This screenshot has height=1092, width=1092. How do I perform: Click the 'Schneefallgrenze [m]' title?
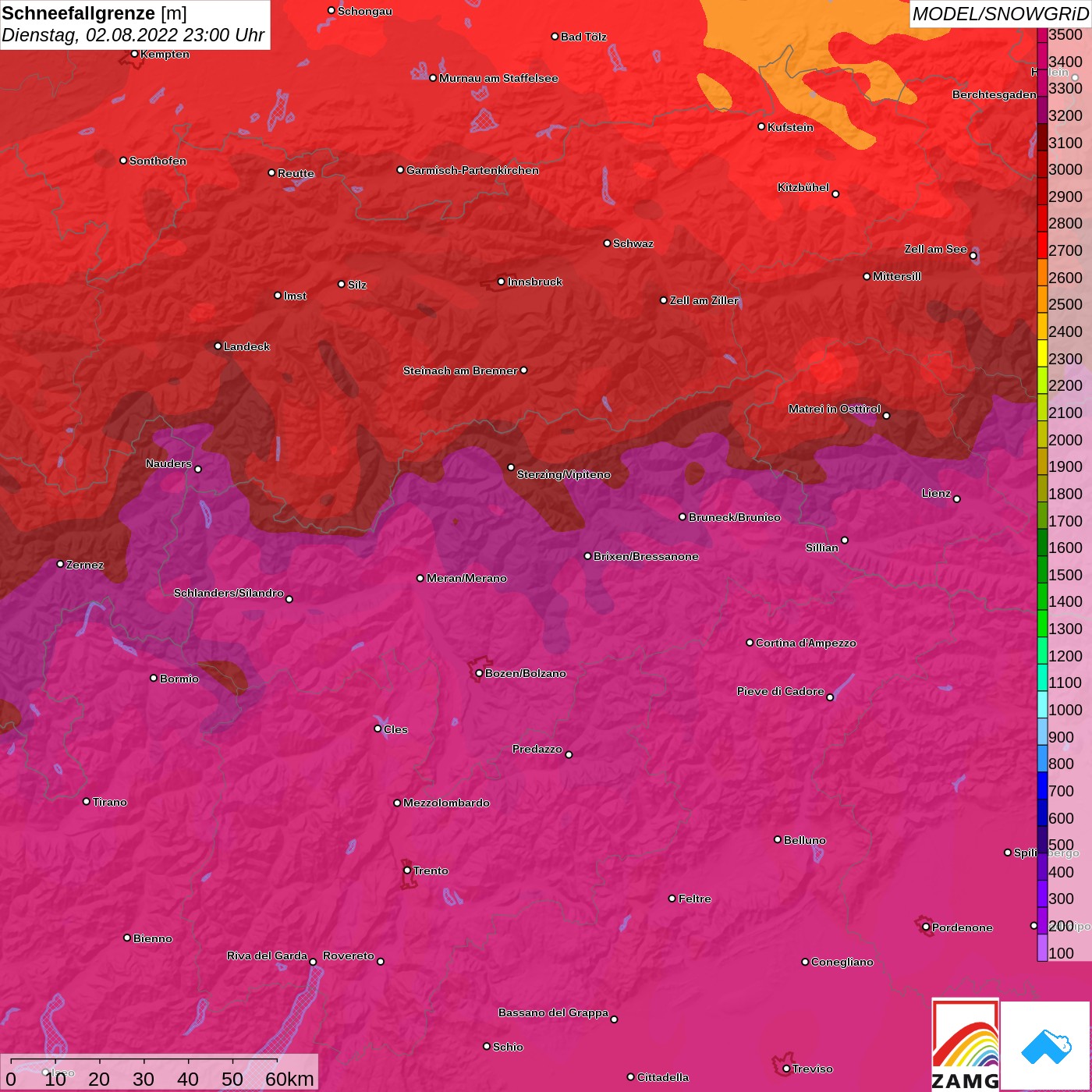(94, 13)
